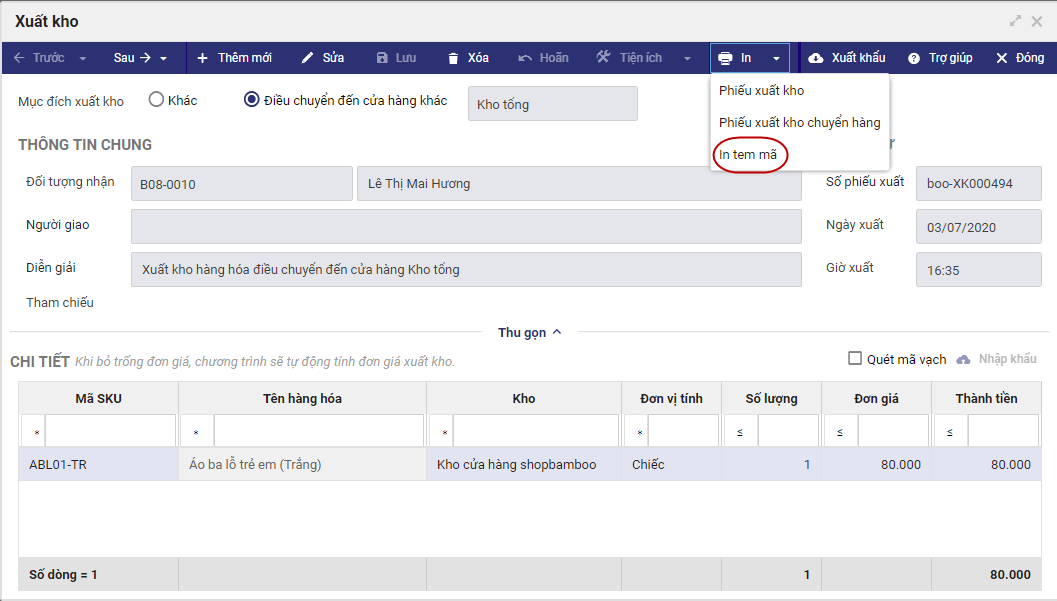The width and height of the screenshot is (1057, 601).
Task: Select Điều chuyển đến cửa hàng khác radio
Action: 251,100
